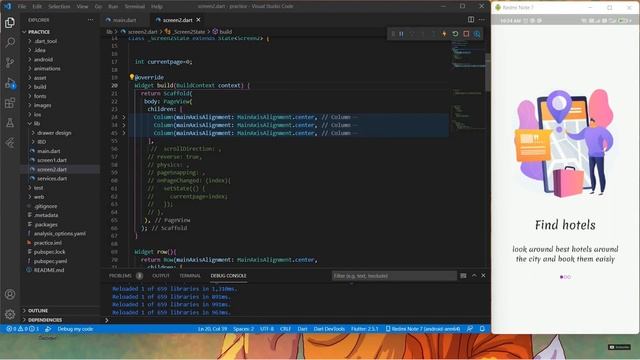Click the page indicator dots in the Redmi Note 7 window
This screenshot has height=360, width=640.
[565, 277]
